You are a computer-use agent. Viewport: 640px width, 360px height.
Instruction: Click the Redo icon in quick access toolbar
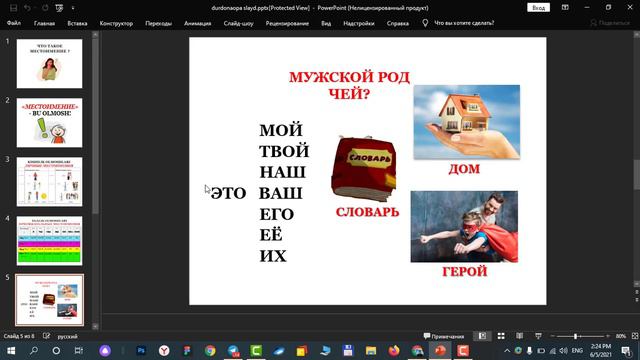pos(45,8)
